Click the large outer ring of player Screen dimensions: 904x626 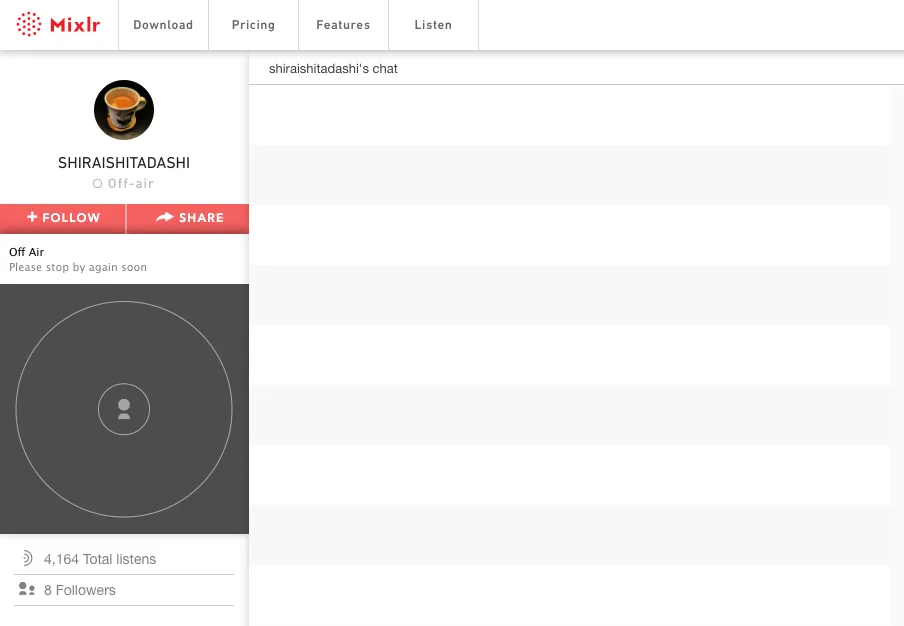click(124, 302)
